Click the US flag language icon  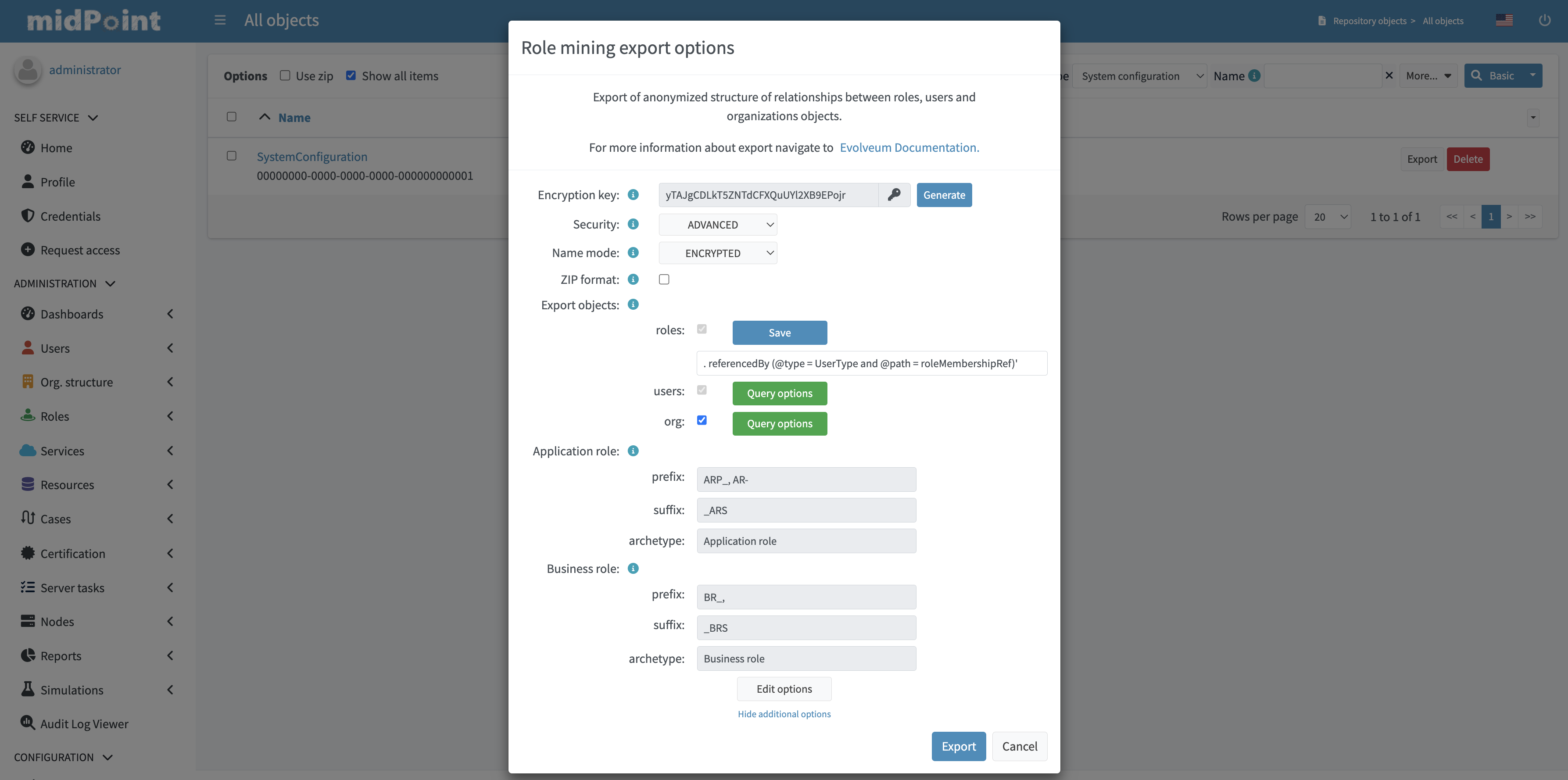point(1504,20)
